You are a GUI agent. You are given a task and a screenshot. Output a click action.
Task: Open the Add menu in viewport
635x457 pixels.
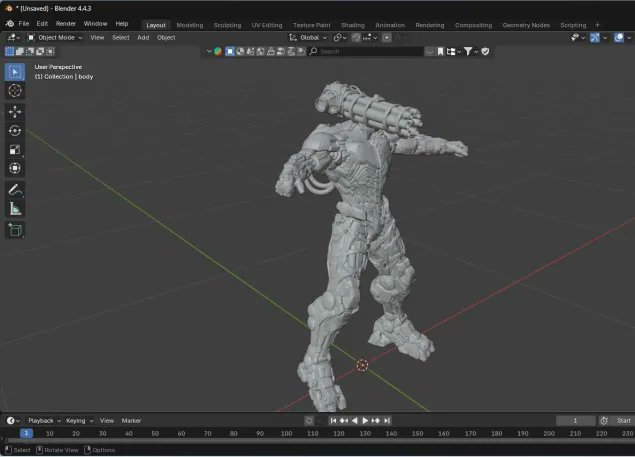click(143, 38)
